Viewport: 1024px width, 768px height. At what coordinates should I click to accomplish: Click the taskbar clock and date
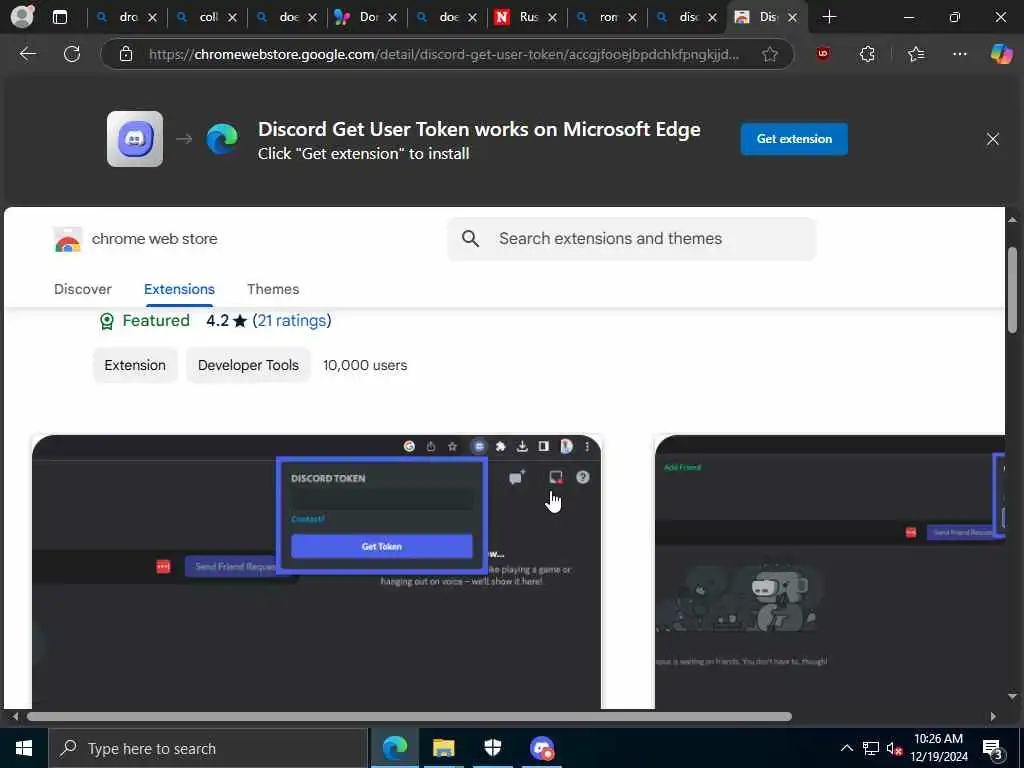point(938,748)
